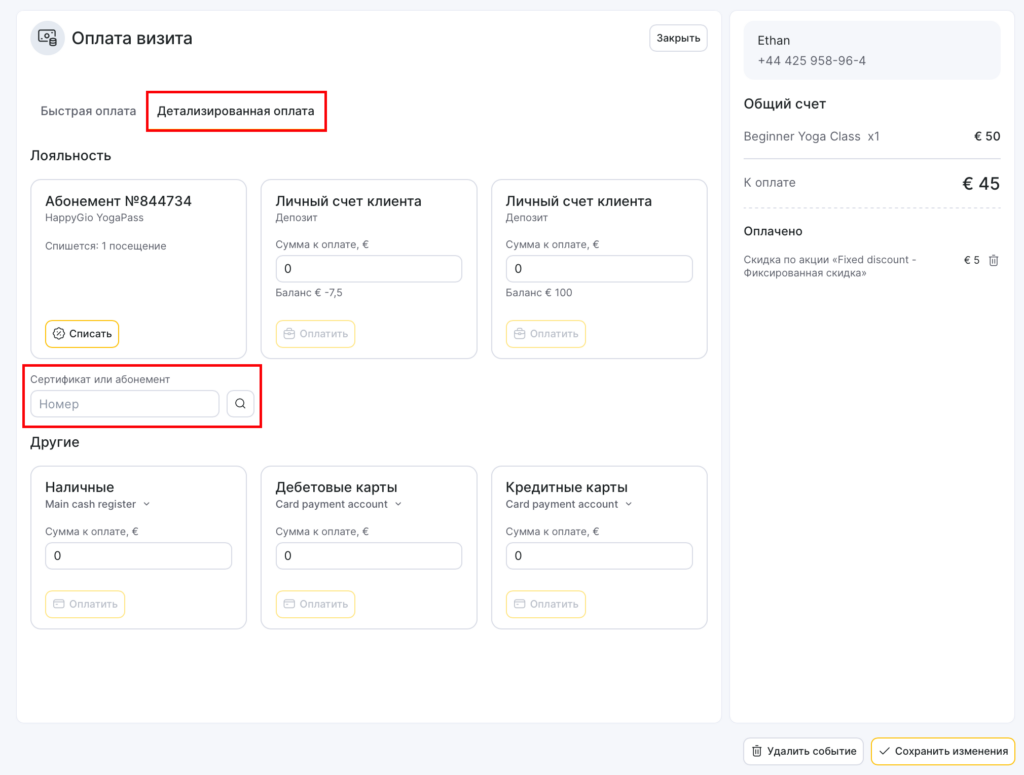Focus the certificate Номер input field

click(125, 404)
